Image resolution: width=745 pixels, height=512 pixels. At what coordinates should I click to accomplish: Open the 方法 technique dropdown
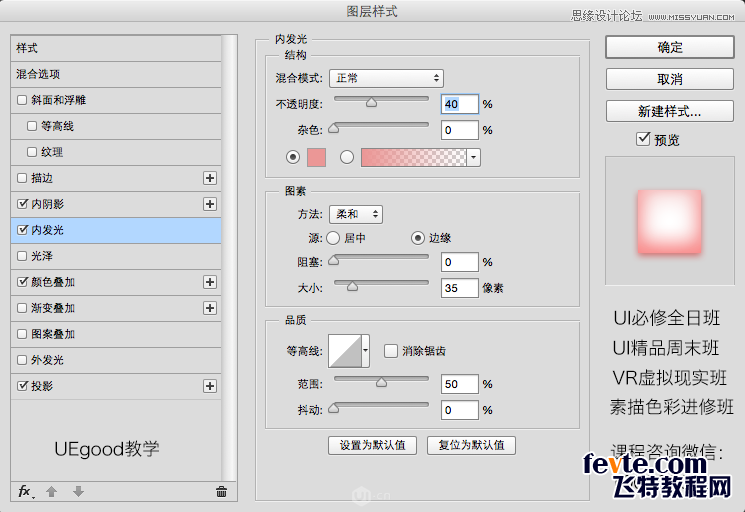pyautogui.click(x=356, y=214)
